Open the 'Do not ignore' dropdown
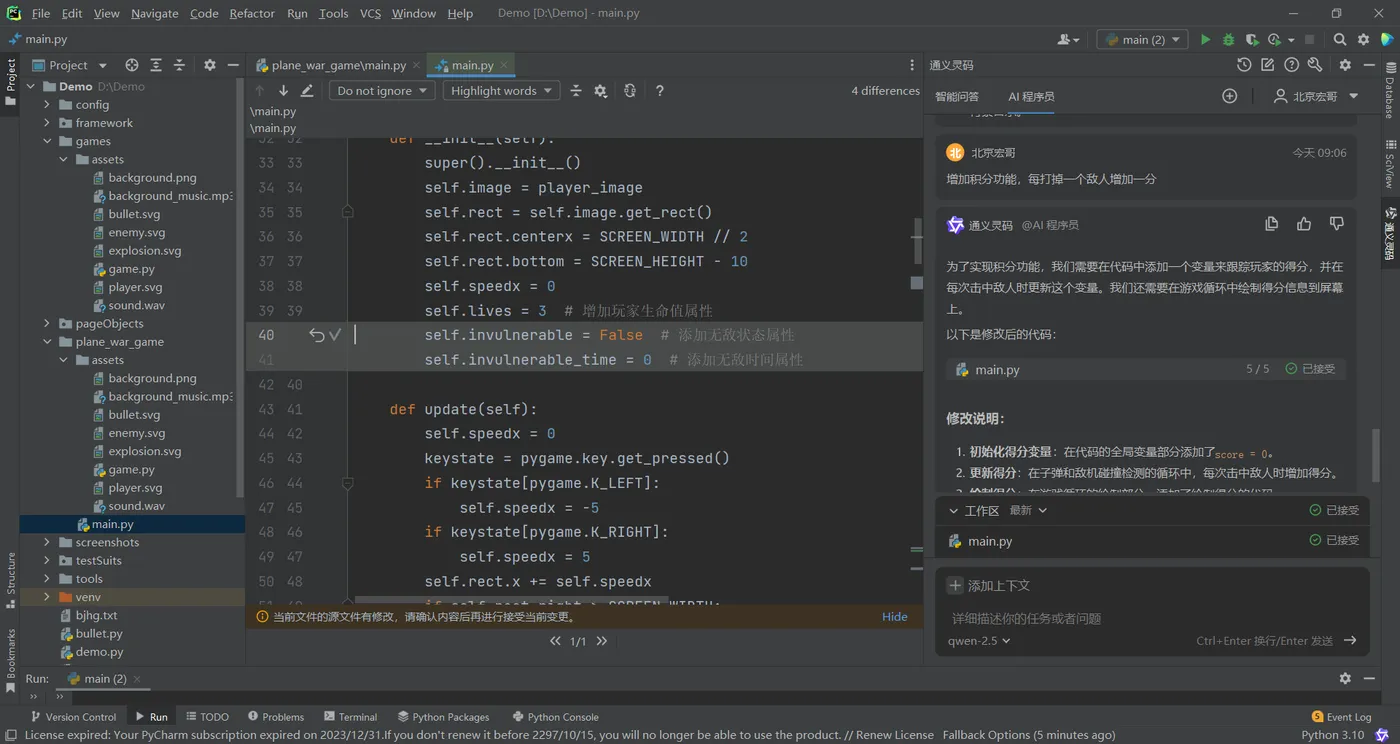 click(x=382, y=91)
